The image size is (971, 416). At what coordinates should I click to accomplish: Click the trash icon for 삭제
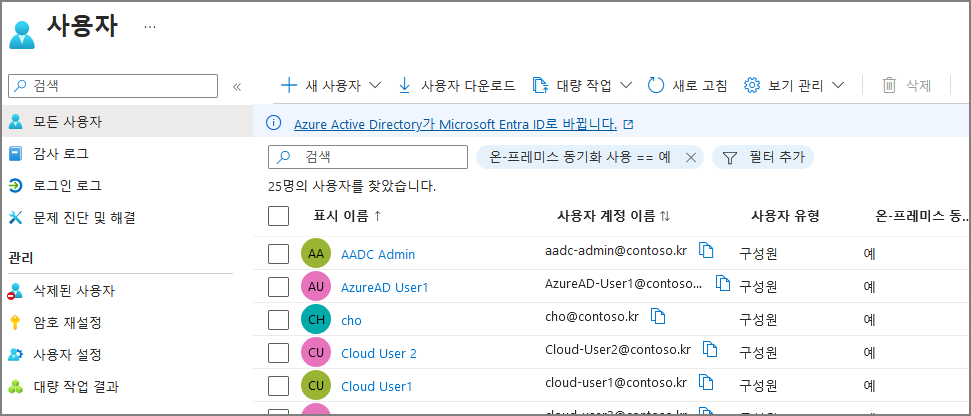tap(889, 85)
